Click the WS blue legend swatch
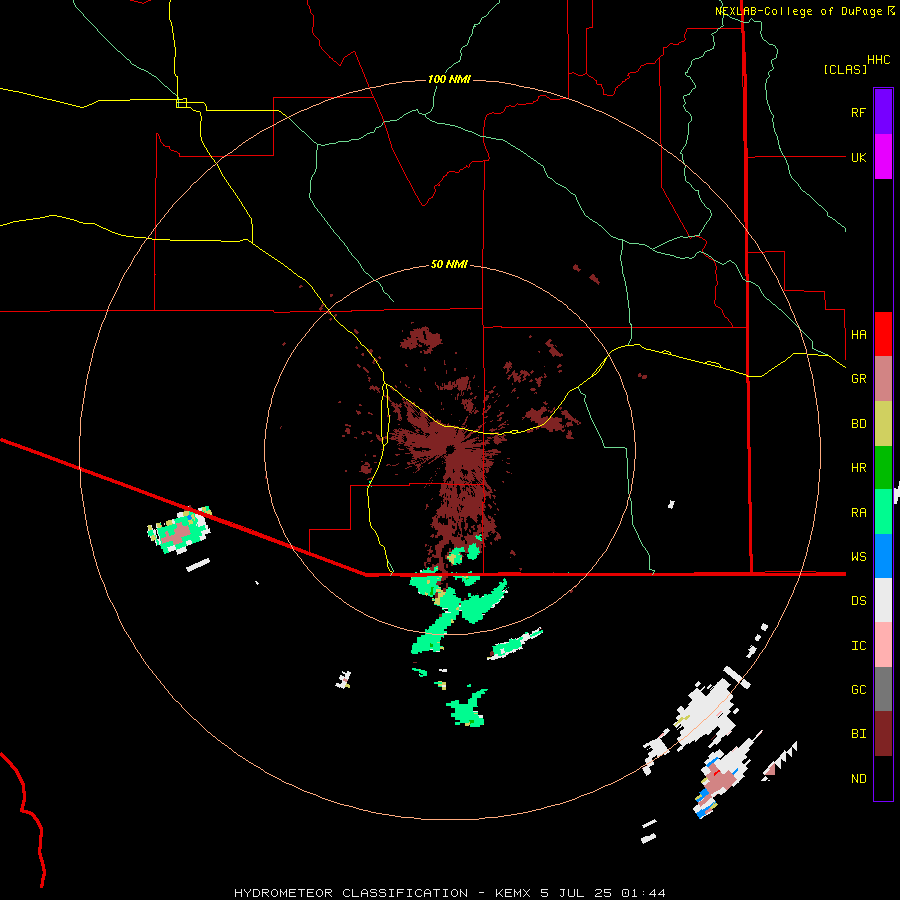The image size is (900, 900). click(x=883, y=556)
